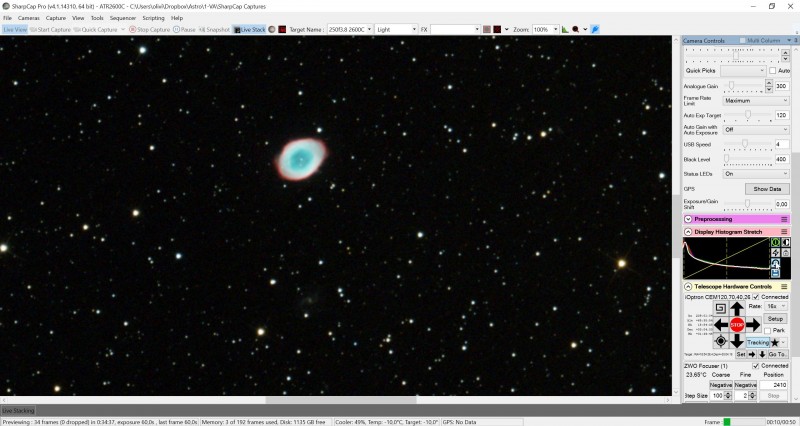
Task: Click the Black Level slider handle
Action: pyautogui.click(x=726, y=159)
